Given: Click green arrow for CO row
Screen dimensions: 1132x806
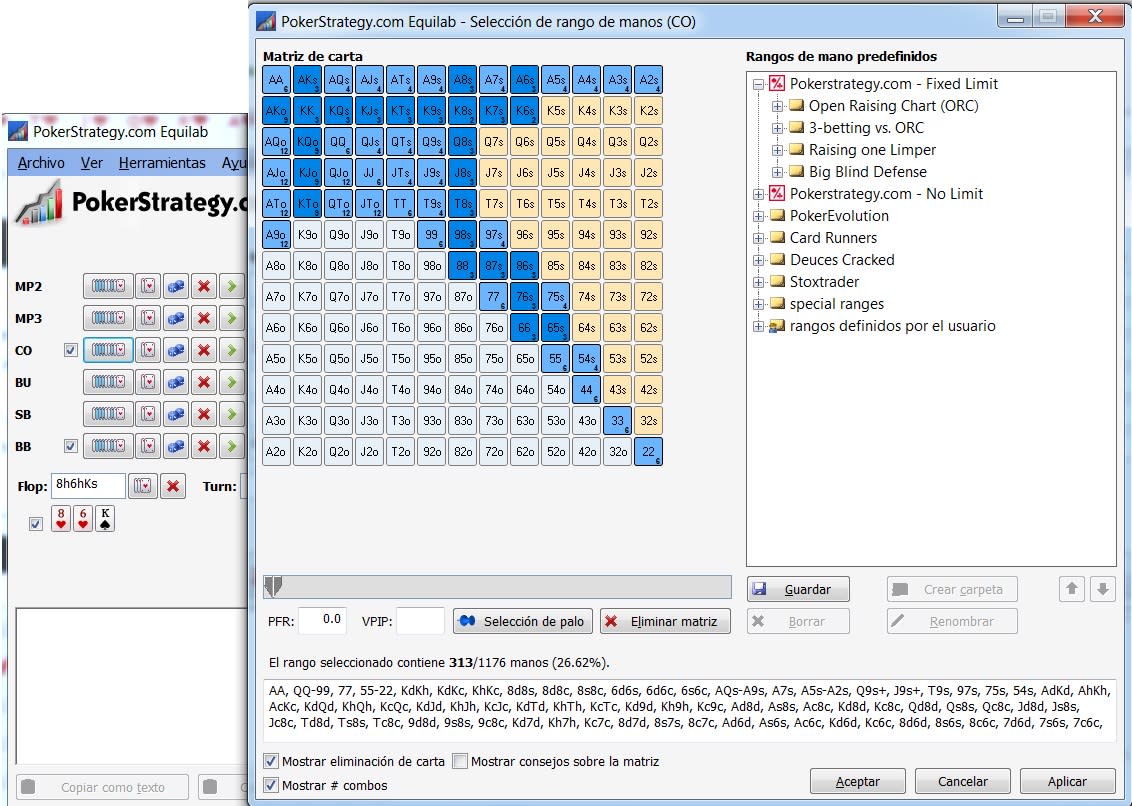Looking at the screenshot, I should point(232,350).
